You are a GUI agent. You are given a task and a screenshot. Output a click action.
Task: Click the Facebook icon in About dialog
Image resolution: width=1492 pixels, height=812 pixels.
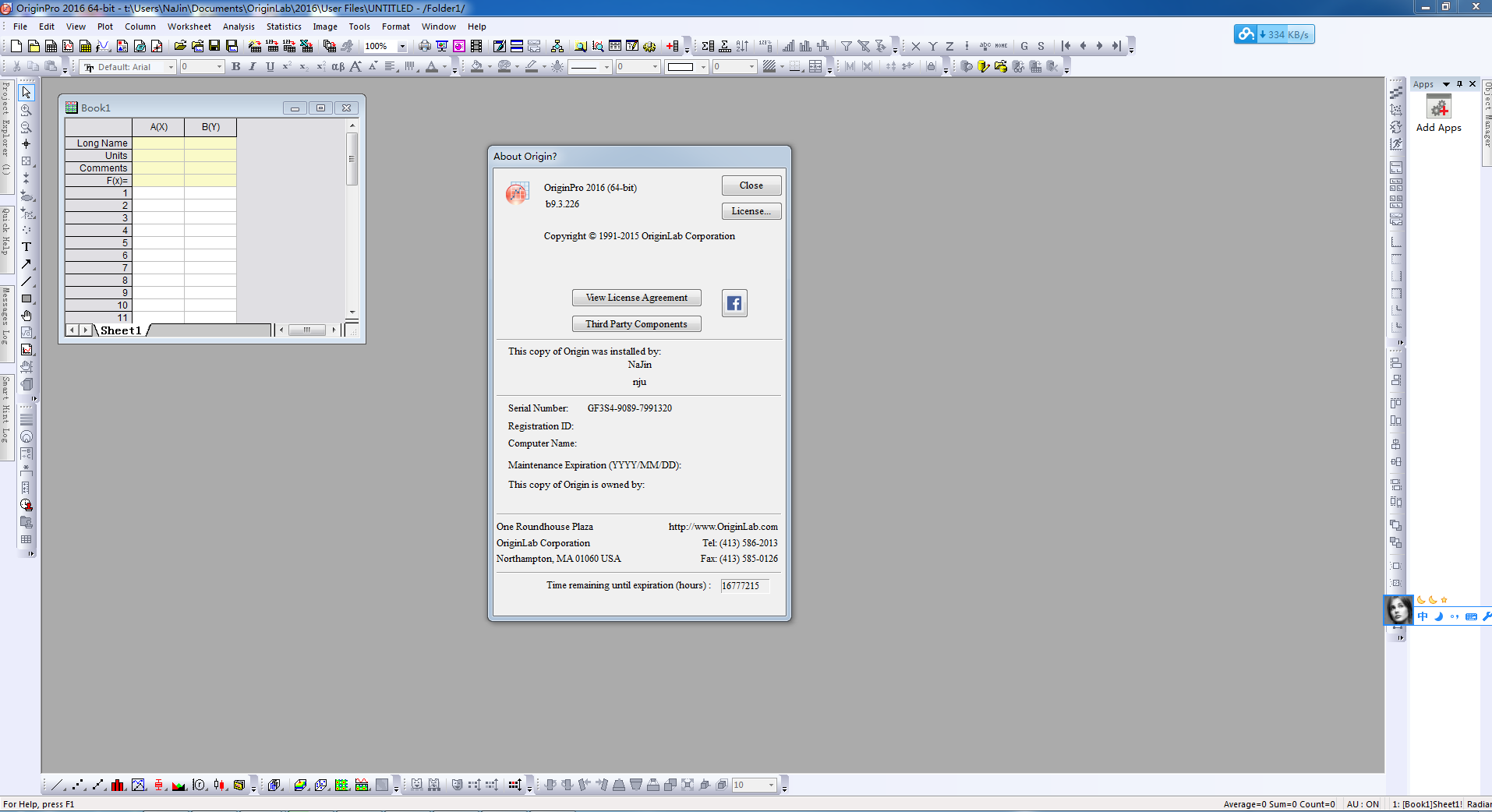(734, 303)
